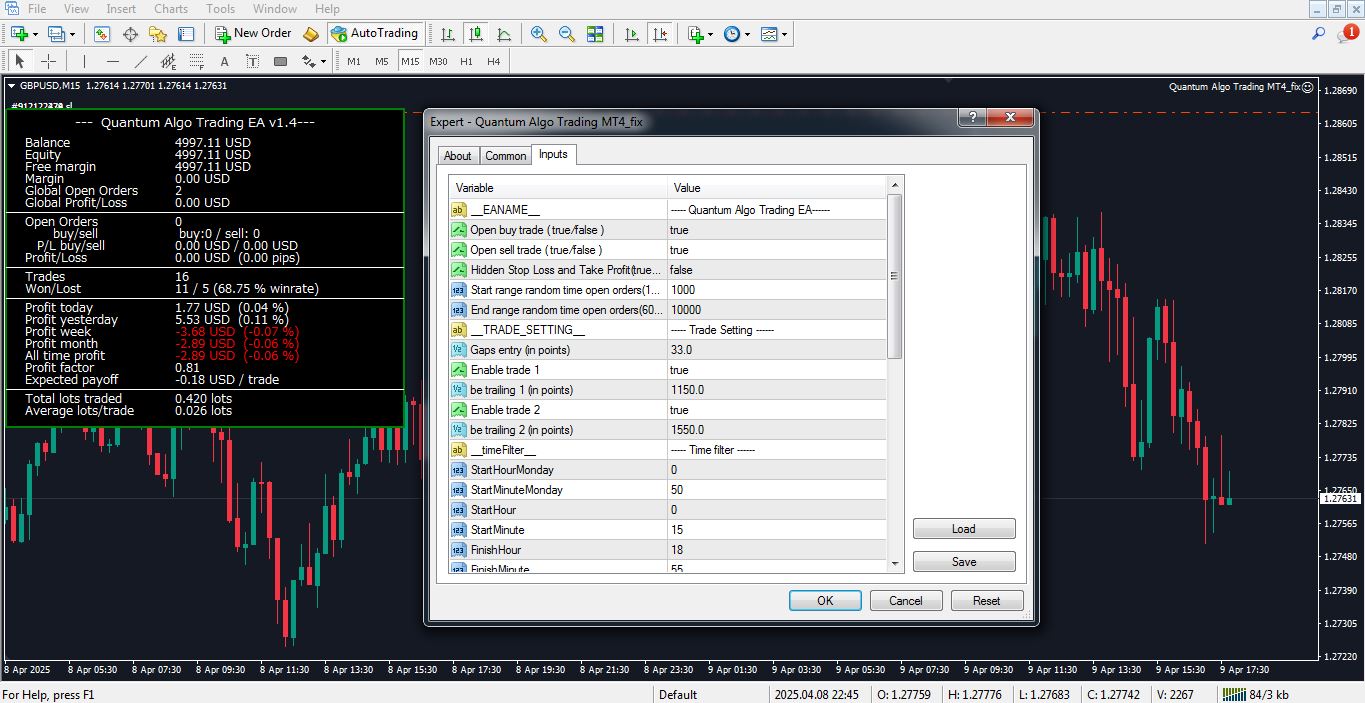This screenshot has width=1365, height=703.
Task: Confirm settings with the OK button
Action: 824,600
